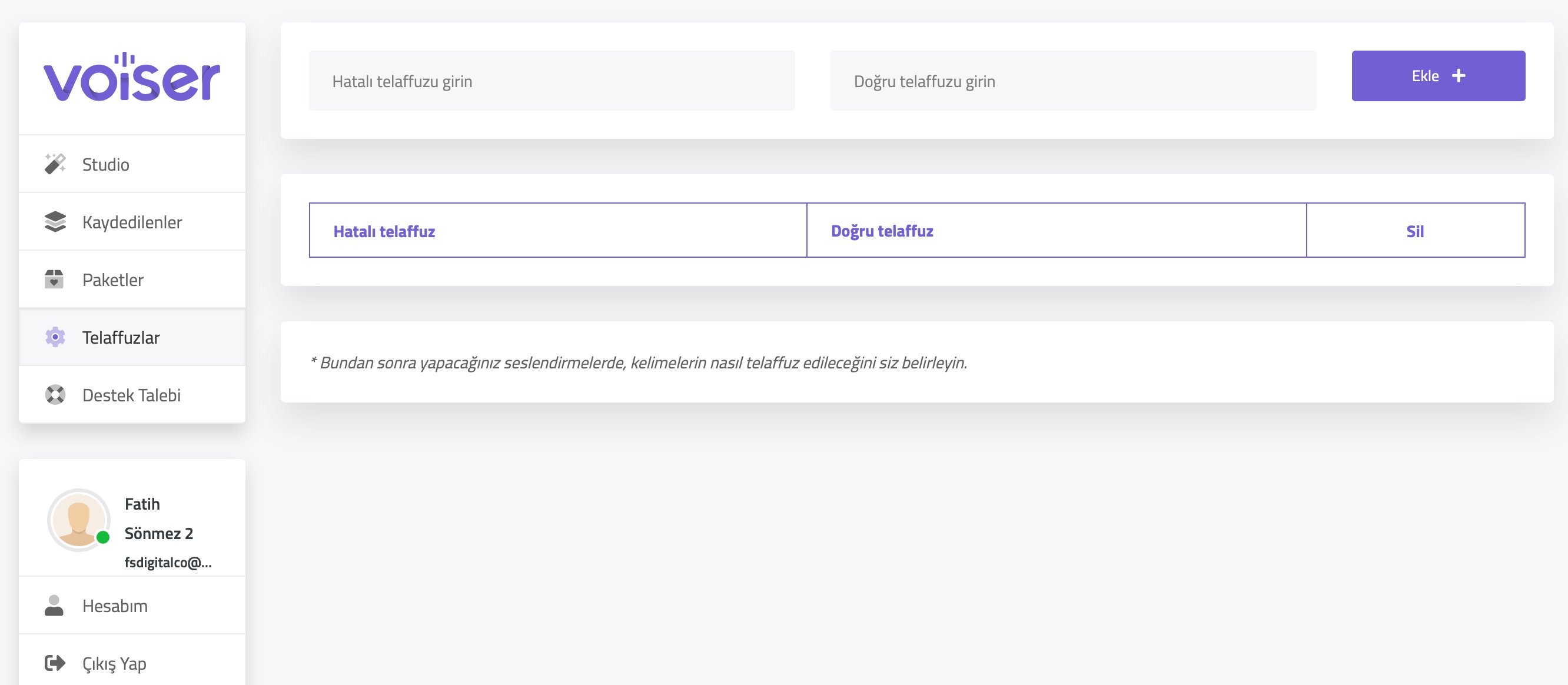This screenshot has width=1568, height=685.
Task: Click the Çıkış Yap logout icon
Action: click(55, 663)
